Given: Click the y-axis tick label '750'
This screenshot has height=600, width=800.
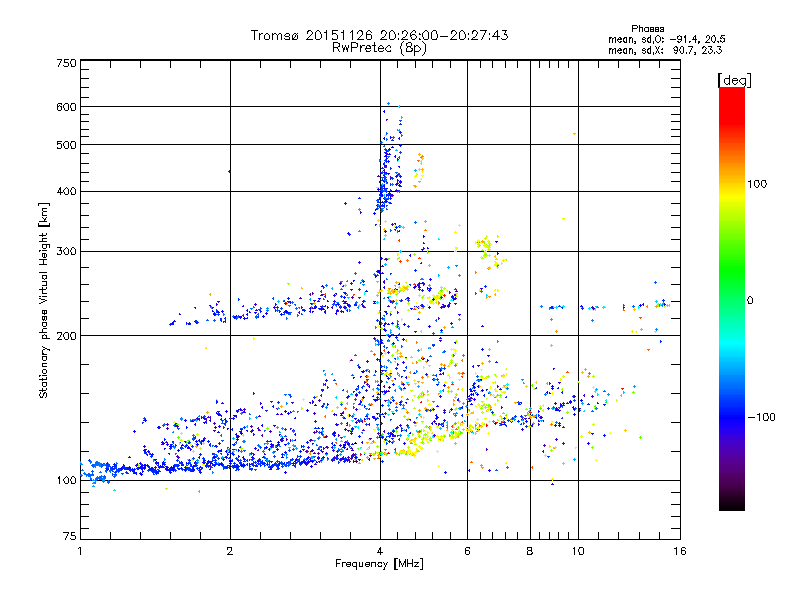Looking at the screenshot, I should coord(67,63).
